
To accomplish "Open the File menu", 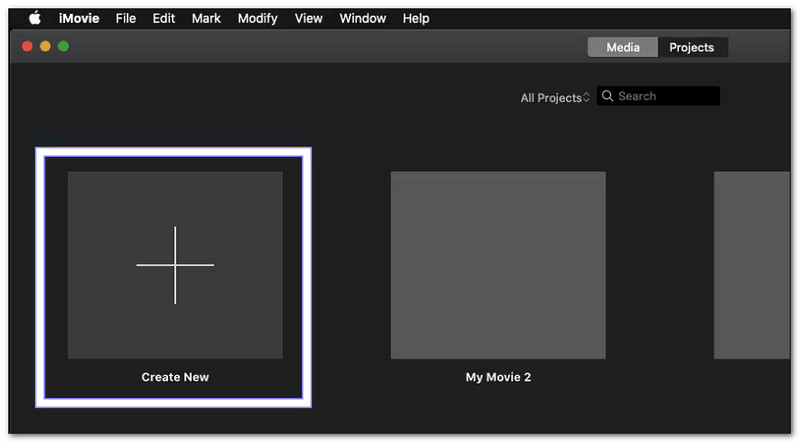I will (x=126, y=18).
